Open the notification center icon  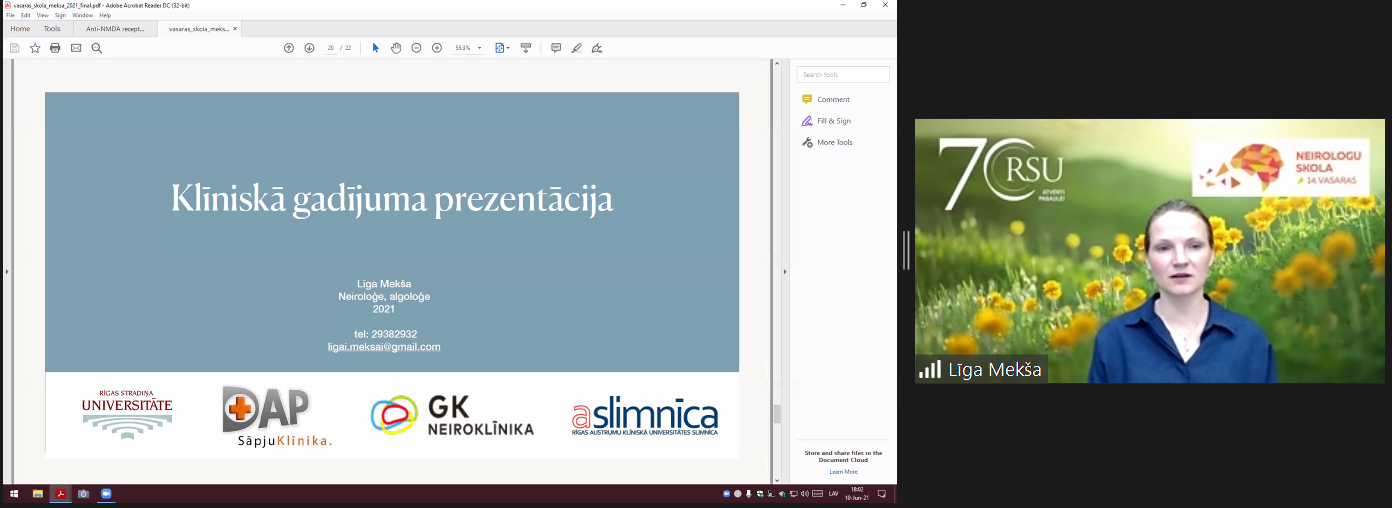[882, 494]
